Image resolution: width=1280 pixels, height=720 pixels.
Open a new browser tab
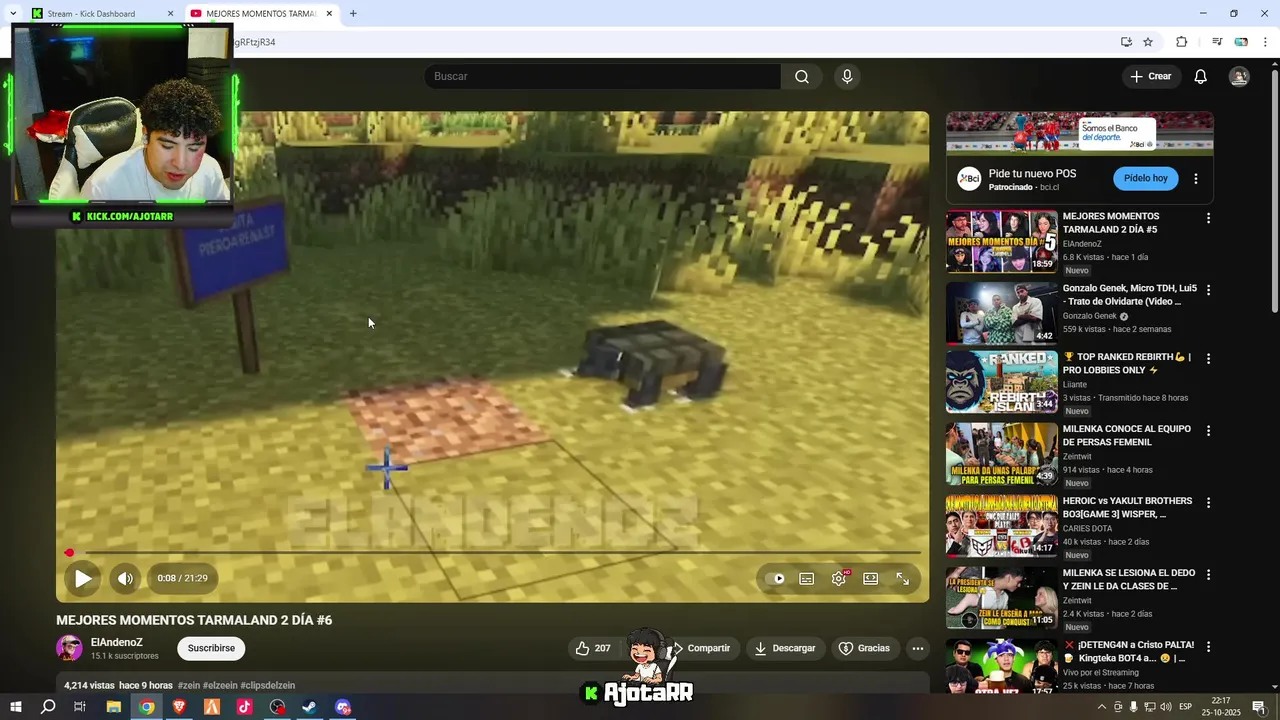pyautogui.click(x=353, y=14)
